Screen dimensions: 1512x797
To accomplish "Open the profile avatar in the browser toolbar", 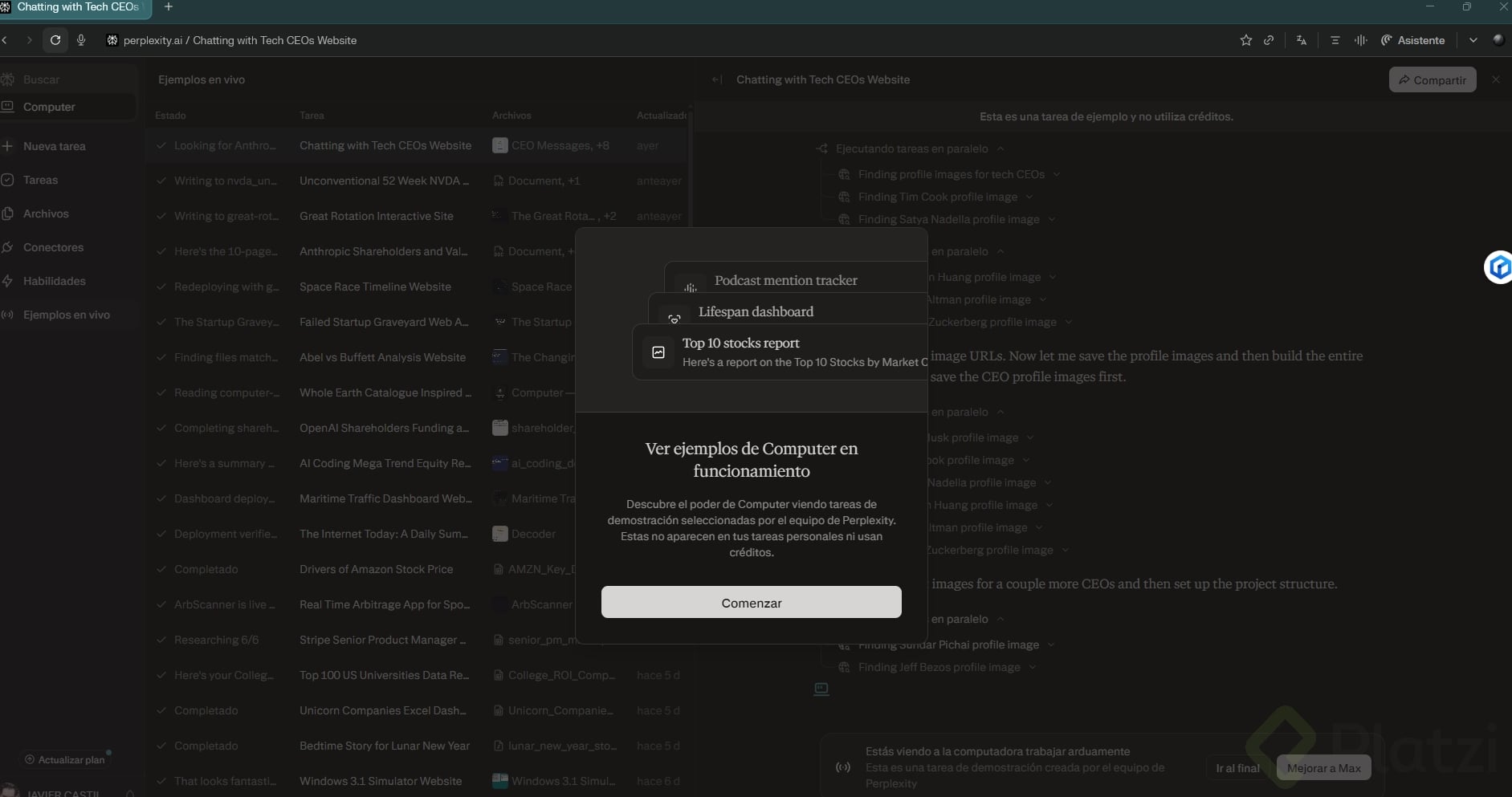I will coord(1498,40).
